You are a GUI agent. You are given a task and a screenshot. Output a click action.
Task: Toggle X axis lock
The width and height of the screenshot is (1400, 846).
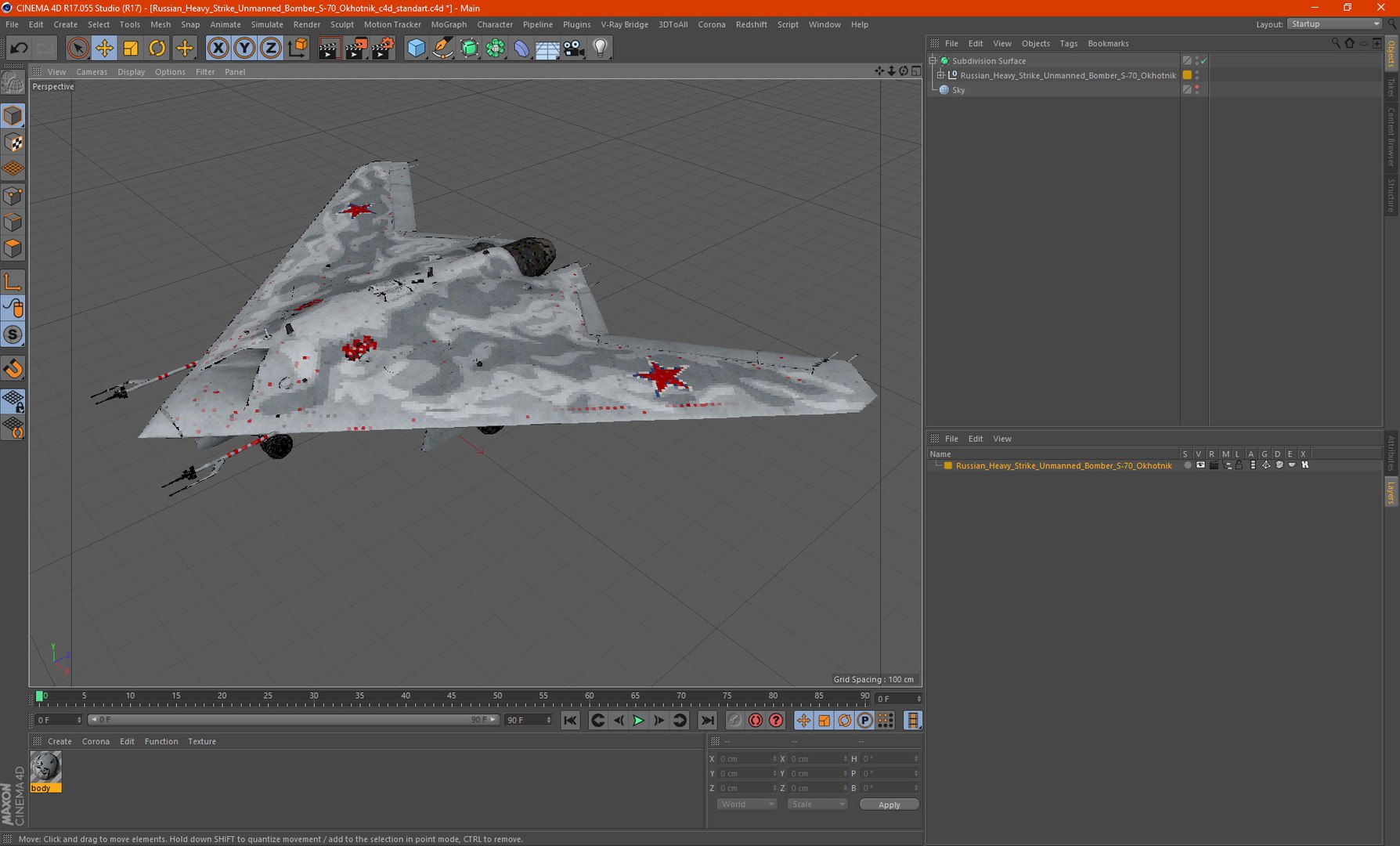coord(218,49)
